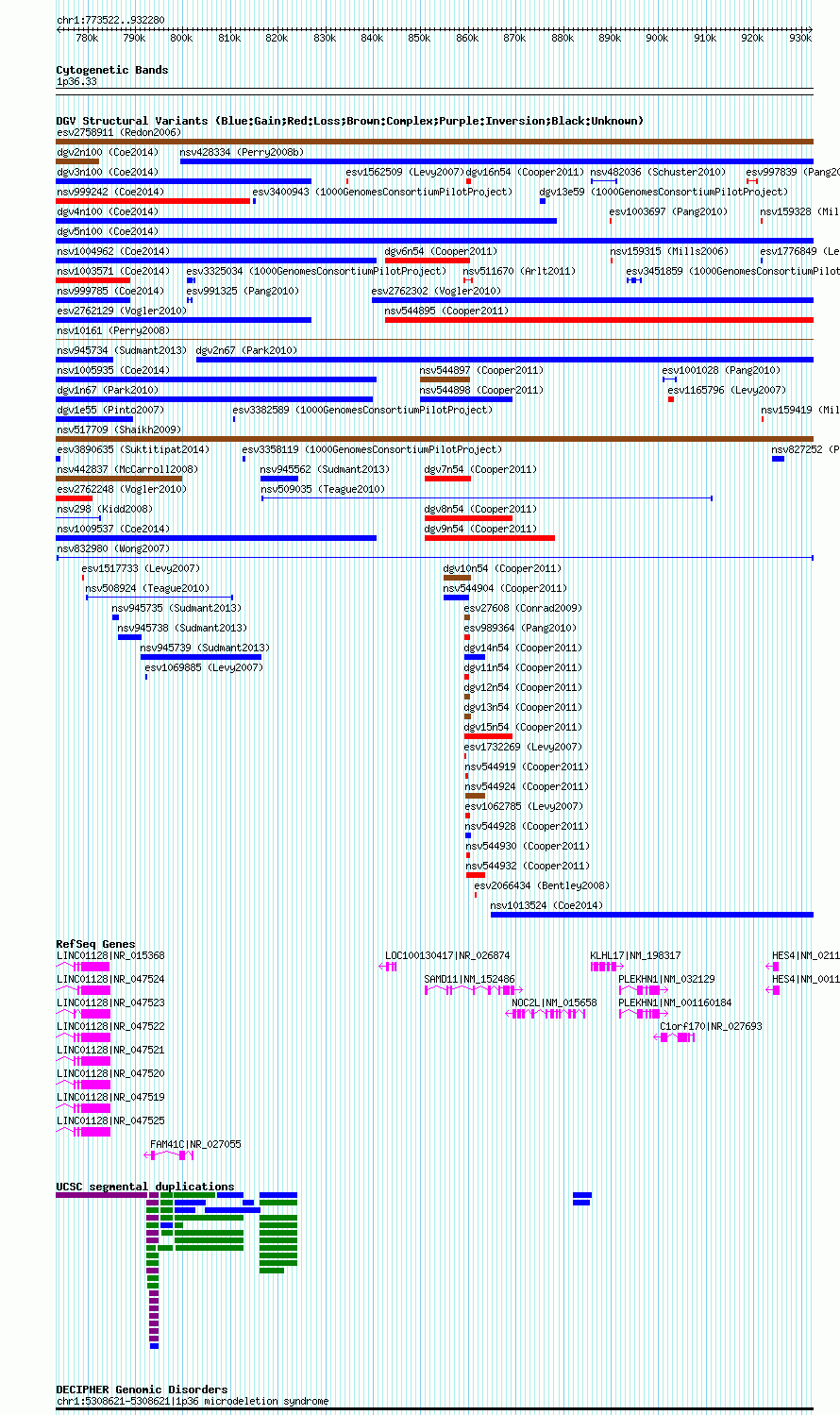Click the 800k ruler tick label
This screenshot has height=1415, width=840.
(x=181, y=39)
